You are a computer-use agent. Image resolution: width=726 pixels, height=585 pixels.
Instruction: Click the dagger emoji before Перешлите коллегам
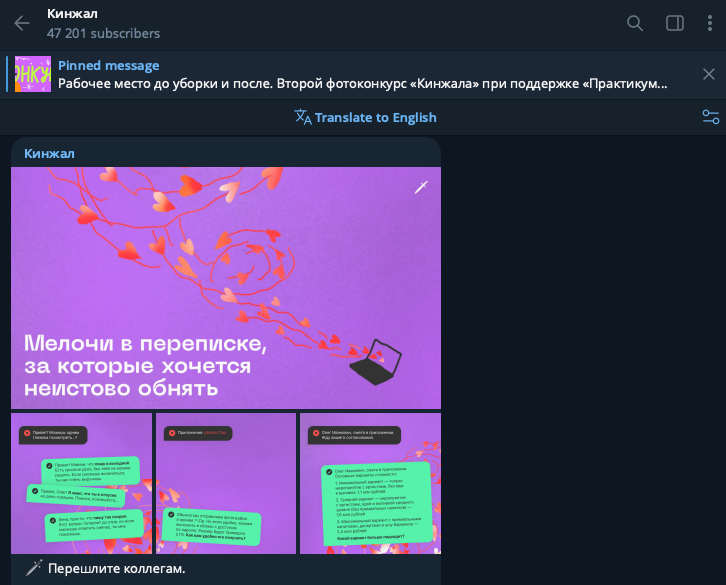coord(34,568)
